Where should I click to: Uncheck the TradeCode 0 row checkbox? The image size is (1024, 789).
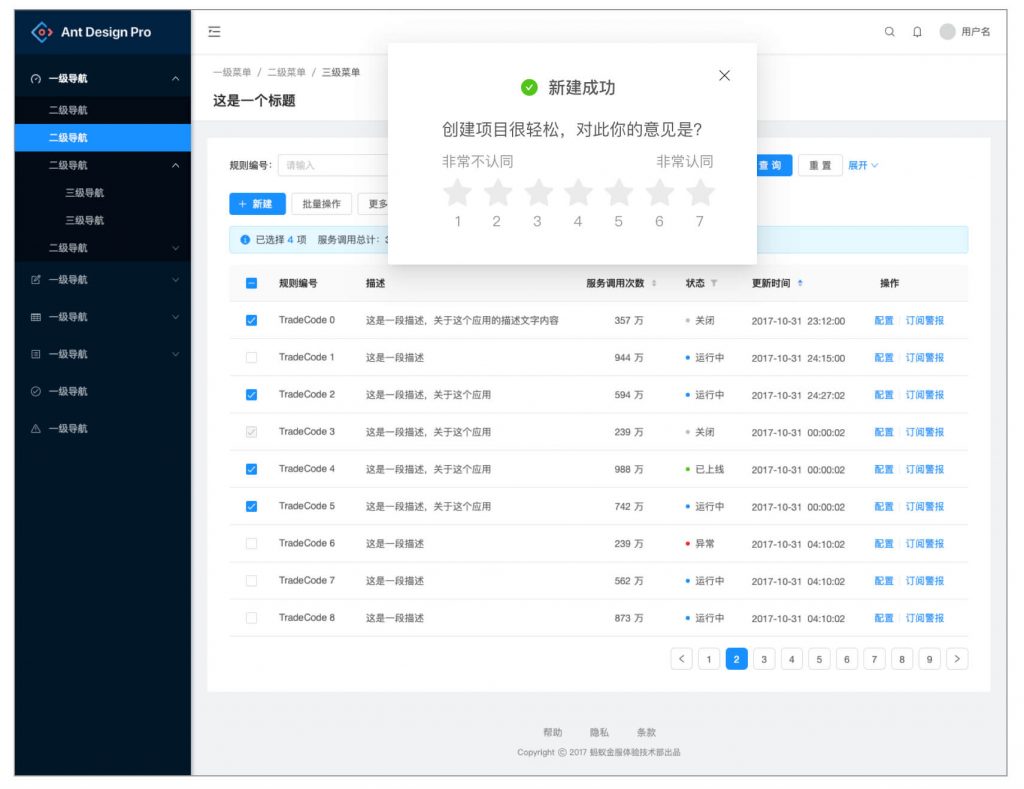(x=251, y=320)
